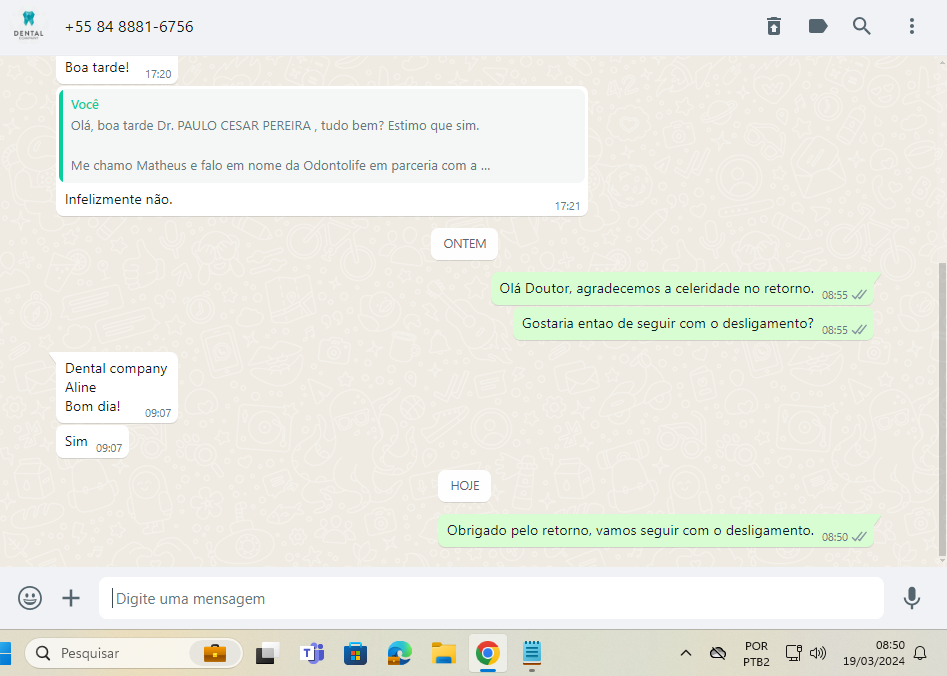Select the 'Dental company Aline Bom dia!' message
This screenshot has width=947, height=676.
point(117,388)
